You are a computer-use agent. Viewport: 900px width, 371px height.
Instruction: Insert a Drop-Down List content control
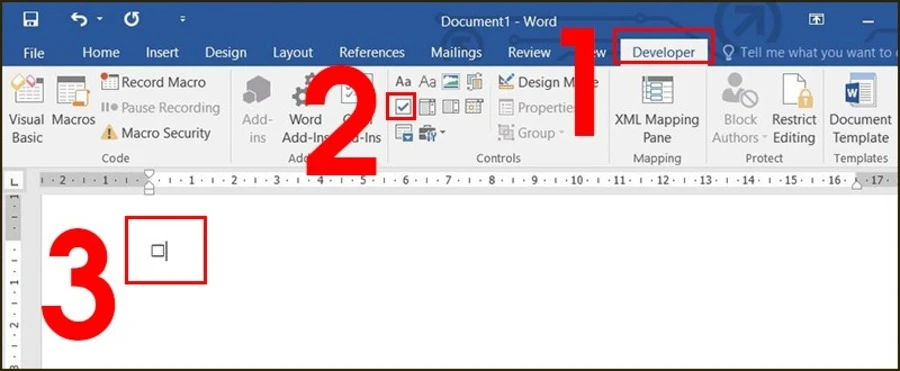(x=451, y=107)
